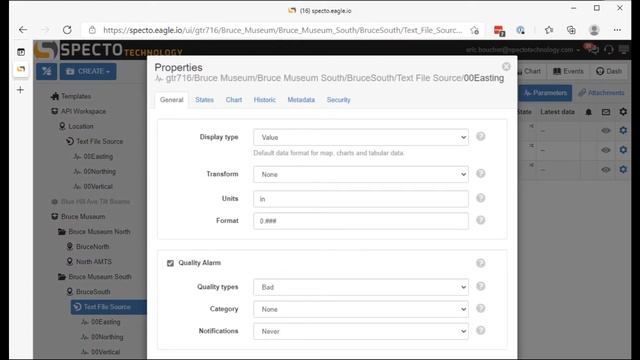Click the padlock site info icon

click(92, 30)
